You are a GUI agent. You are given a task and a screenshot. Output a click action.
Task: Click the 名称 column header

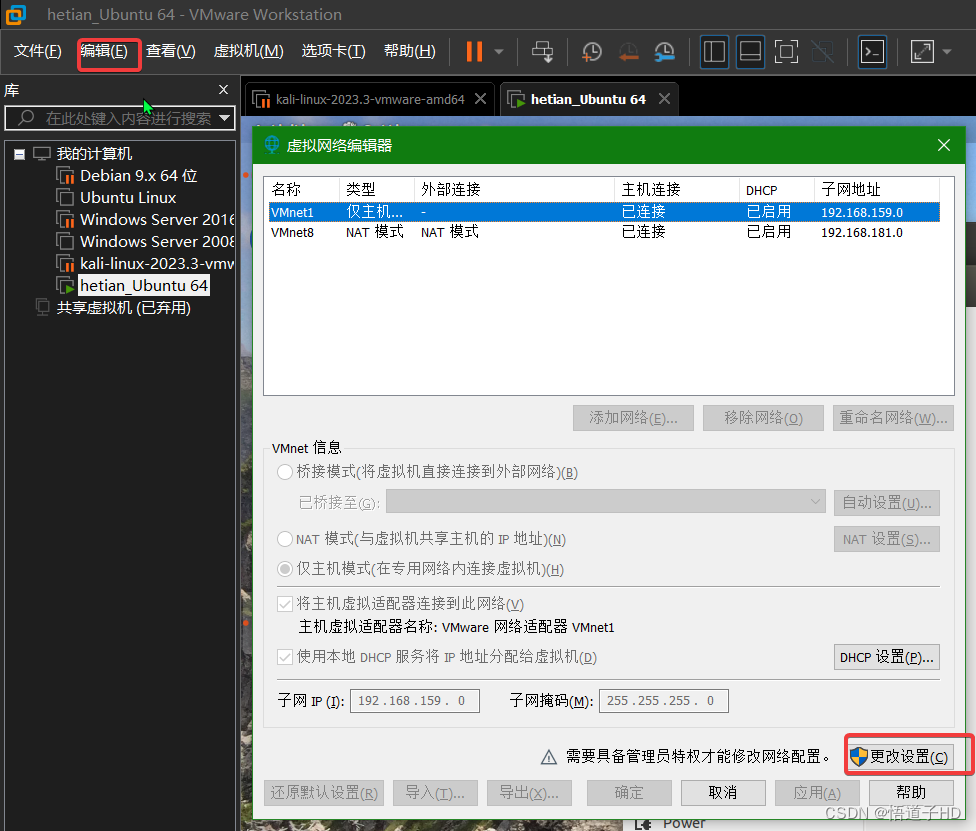(x=303, y=189)
